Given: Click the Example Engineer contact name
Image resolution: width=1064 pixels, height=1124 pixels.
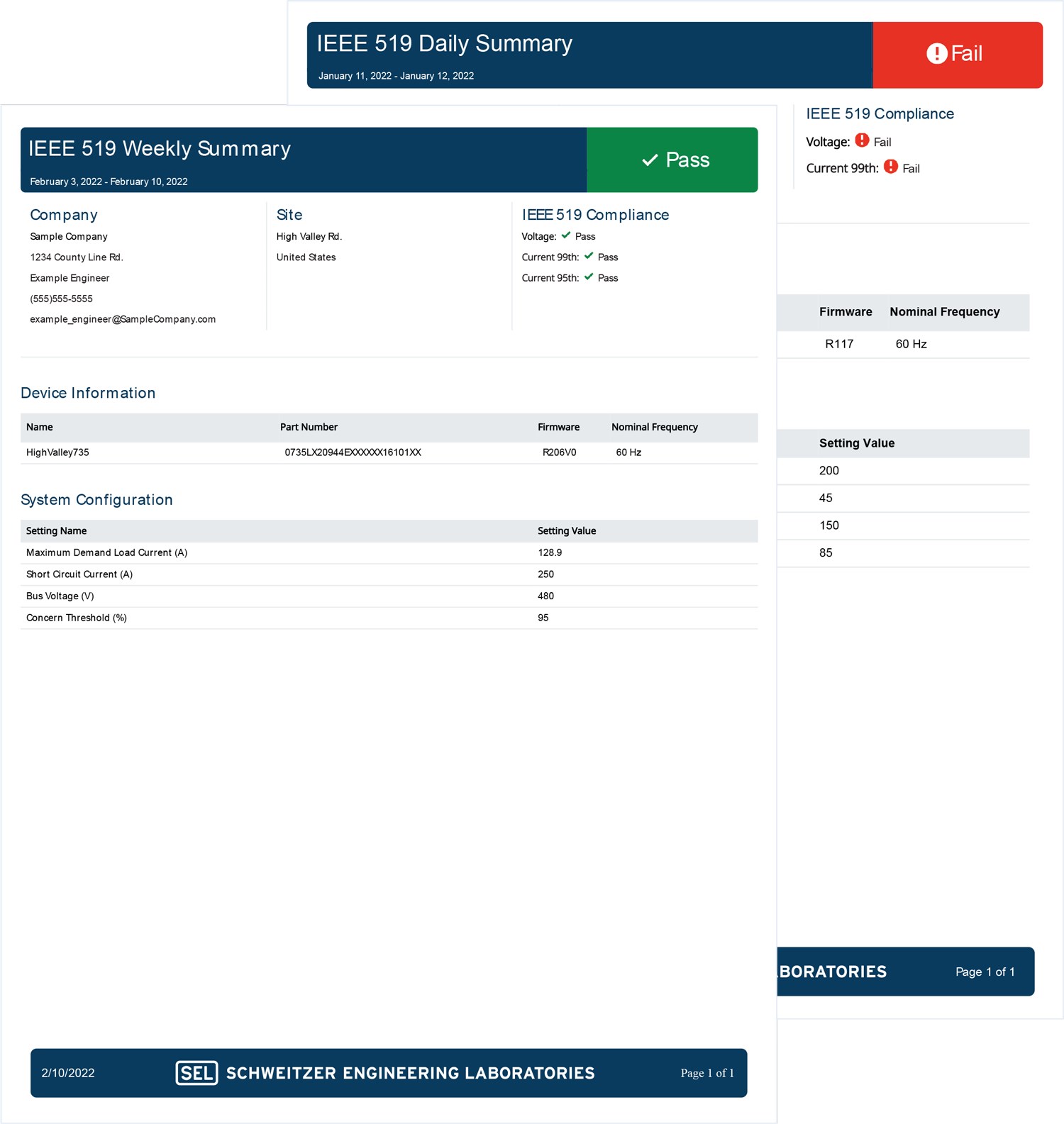Looking at the screenshot, I should pyautogui.click(x=70, y=278).
